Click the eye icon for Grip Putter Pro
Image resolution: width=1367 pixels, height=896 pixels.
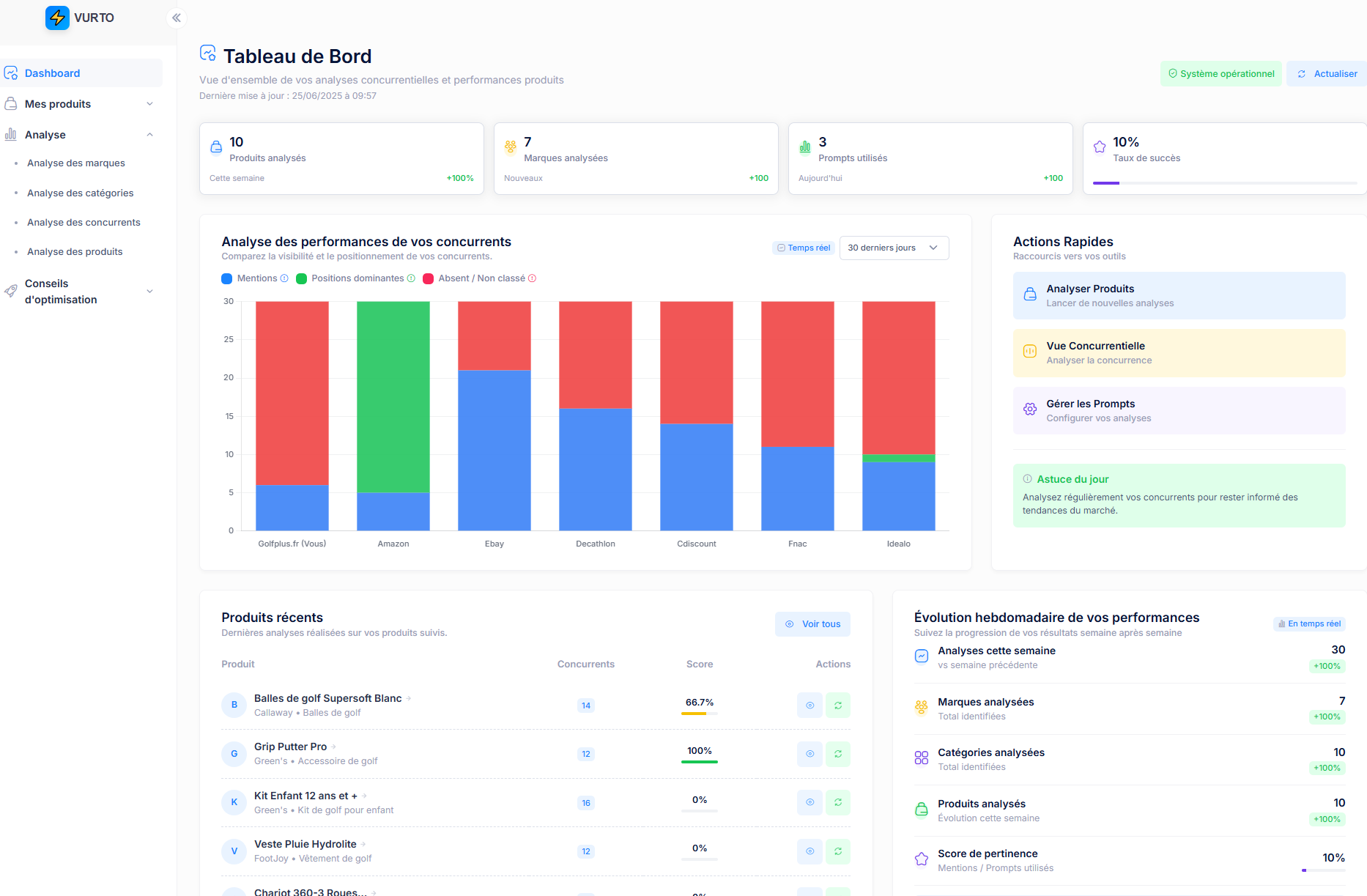coord(810,754)
